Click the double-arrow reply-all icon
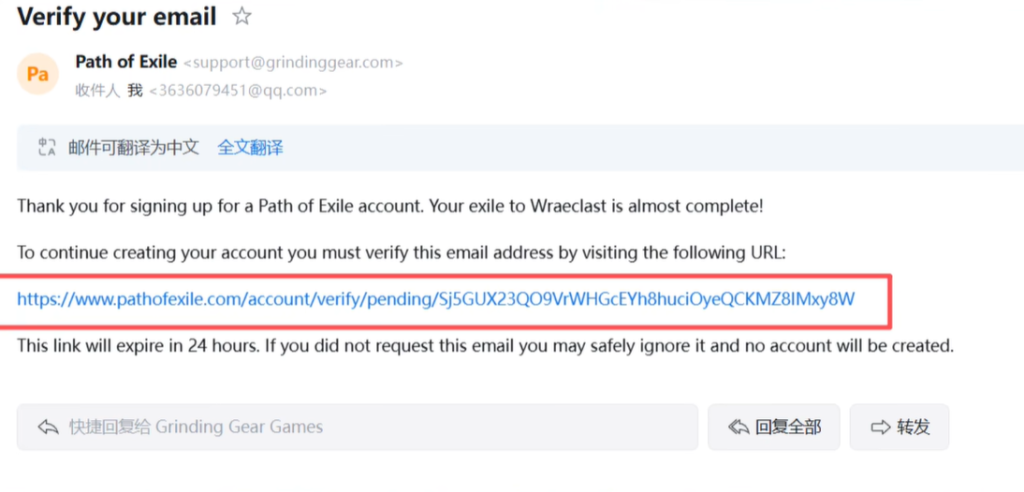This screenshot has height=492, width=1024. pos(739,427)
